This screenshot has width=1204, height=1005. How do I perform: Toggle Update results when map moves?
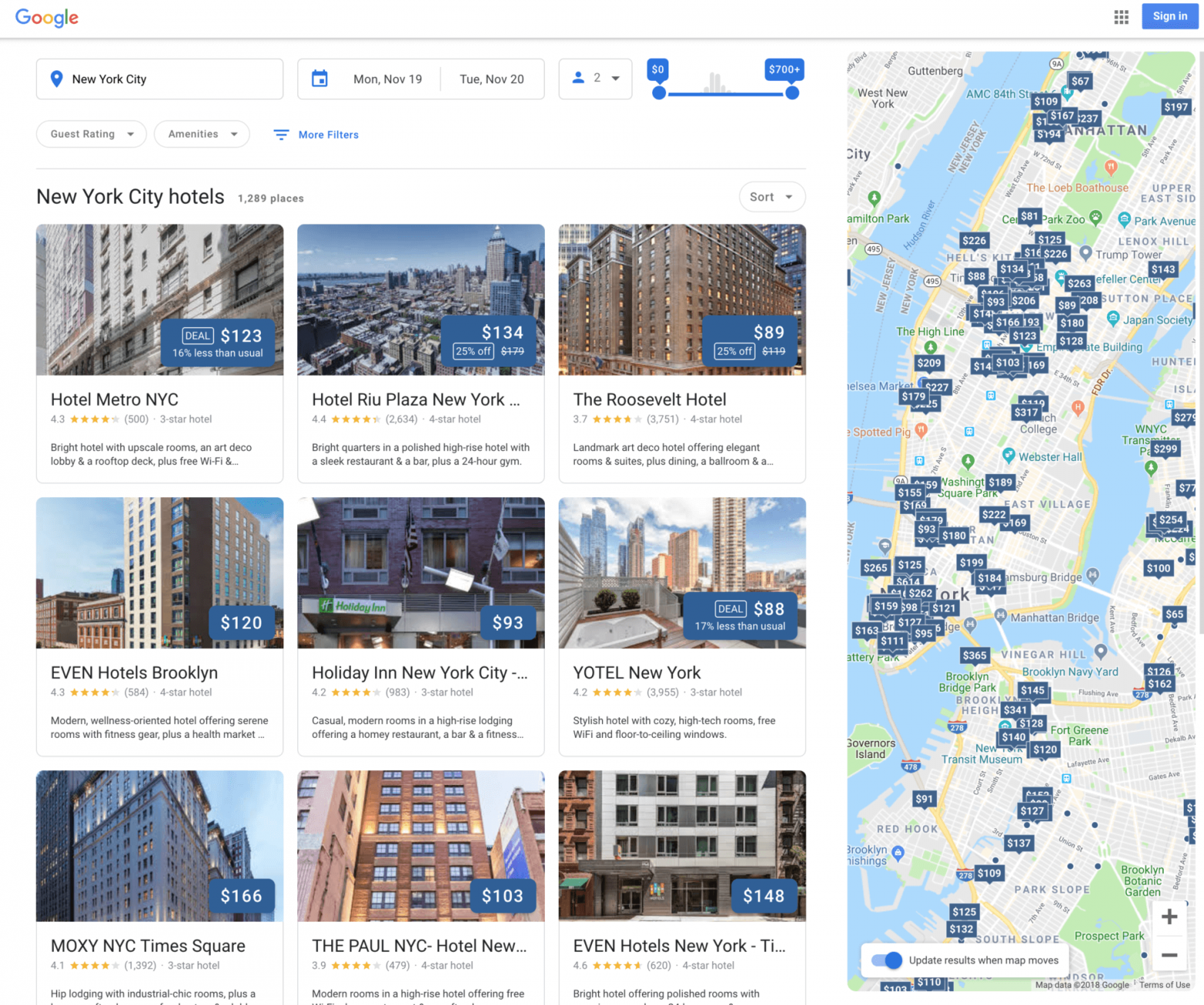[x=887, y=960]
